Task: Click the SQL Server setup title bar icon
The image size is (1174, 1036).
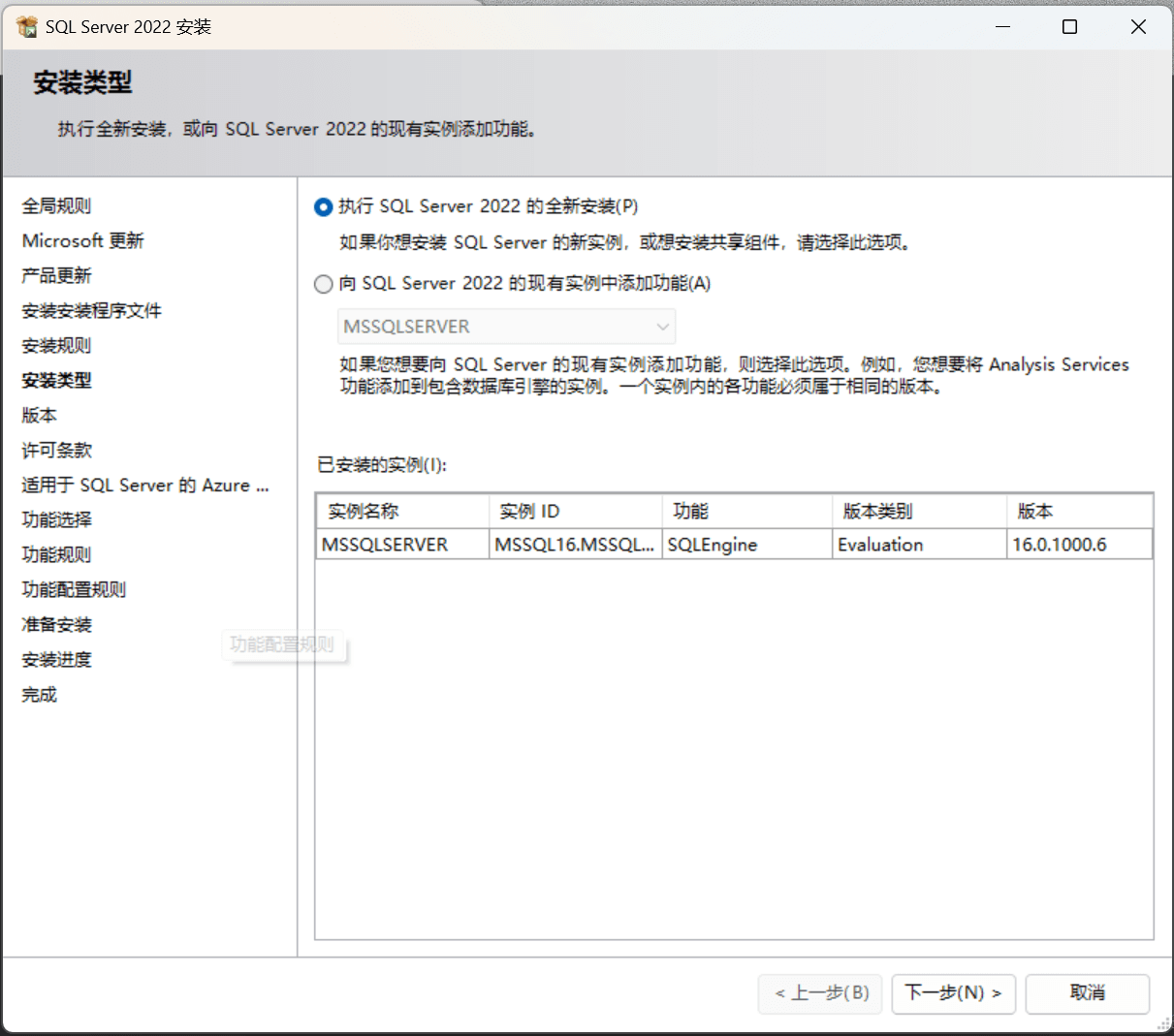Action: tap(26, 27)
